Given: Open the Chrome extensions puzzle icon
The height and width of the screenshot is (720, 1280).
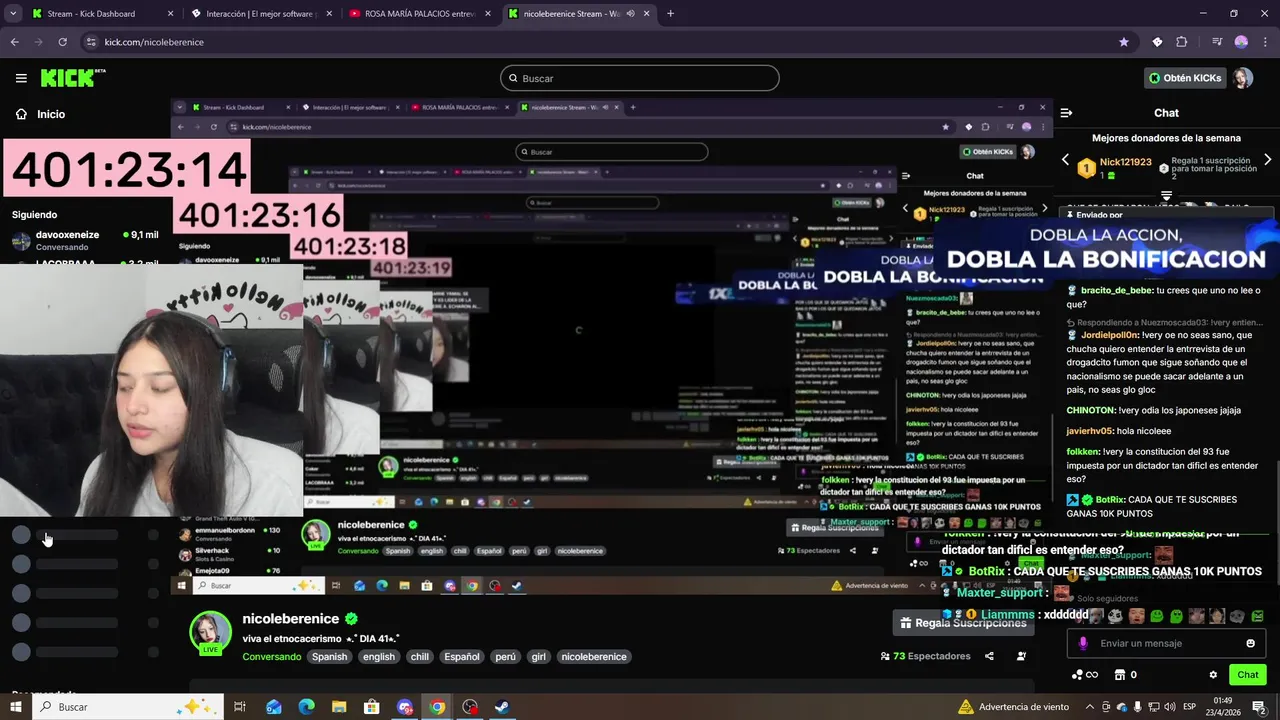Looking at the screenshot, I should pos(1182,42).
